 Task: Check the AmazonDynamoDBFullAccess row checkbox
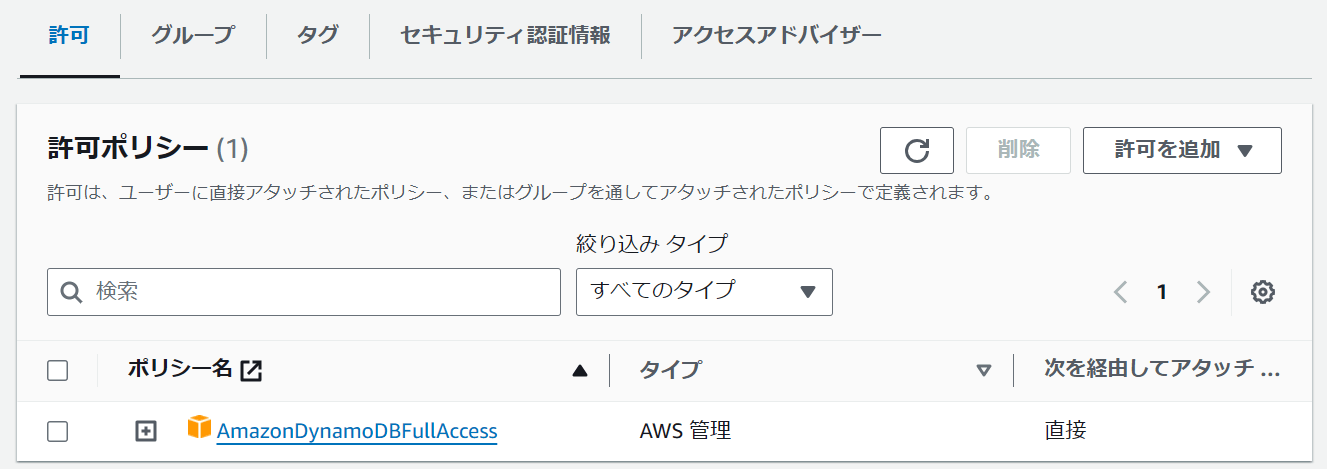pos(58,432)
